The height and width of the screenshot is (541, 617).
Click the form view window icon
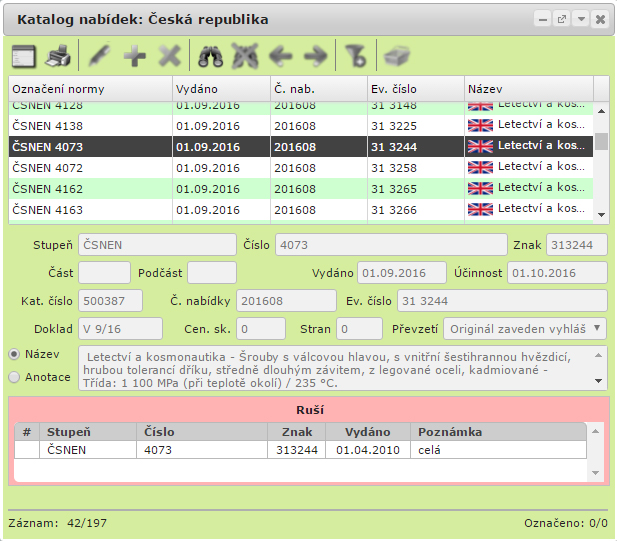[23, 56]
